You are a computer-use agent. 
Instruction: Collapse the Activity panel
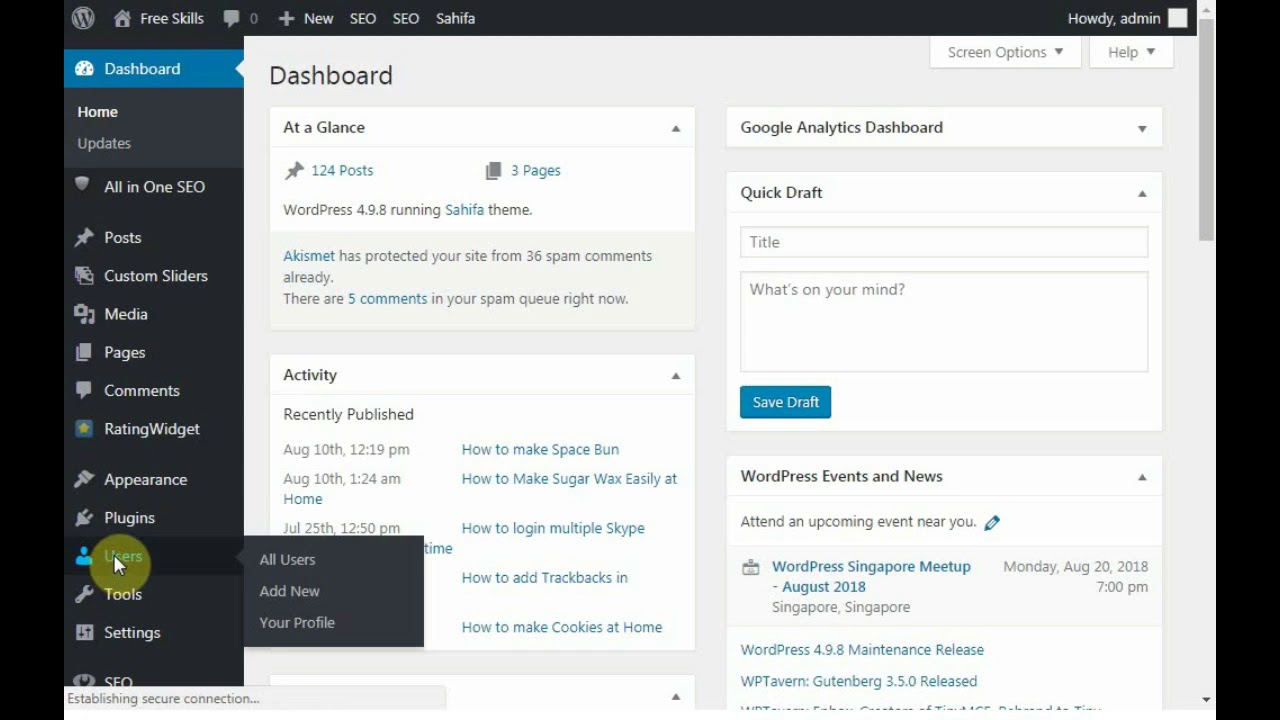coord(676,375)
